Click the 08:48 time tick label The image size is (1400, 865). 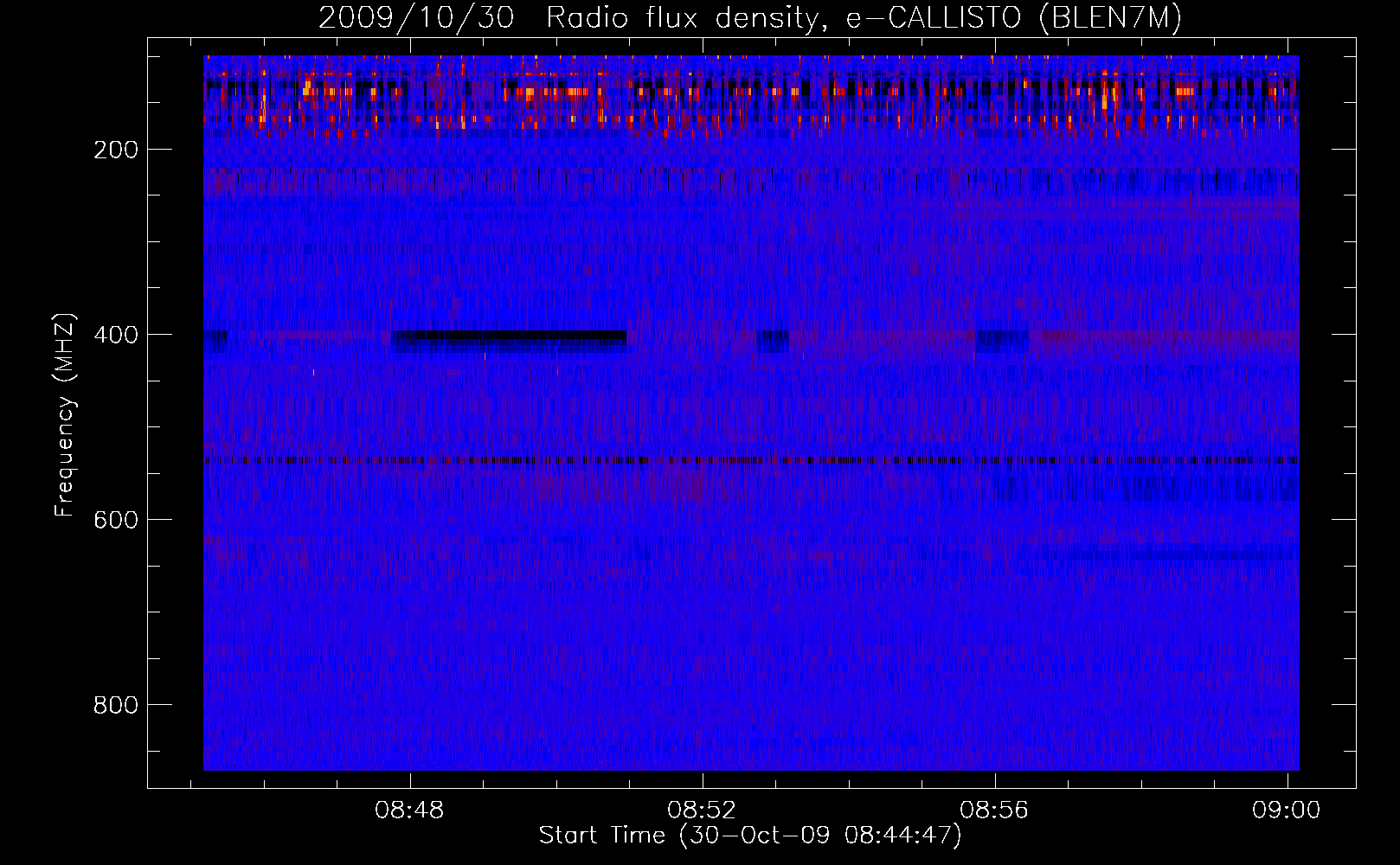coord(409,810)
